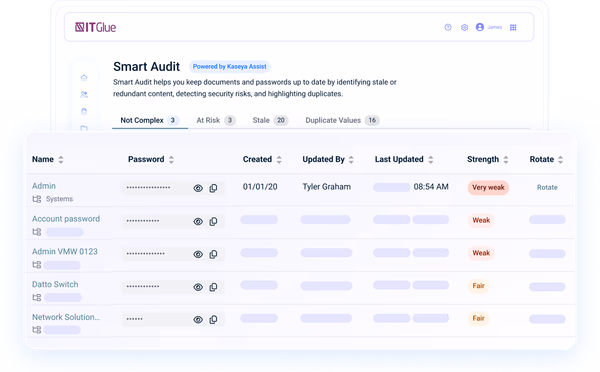Click the Weak badge for Account password
This screenshot has width=600, height=372.
[481, 220]
